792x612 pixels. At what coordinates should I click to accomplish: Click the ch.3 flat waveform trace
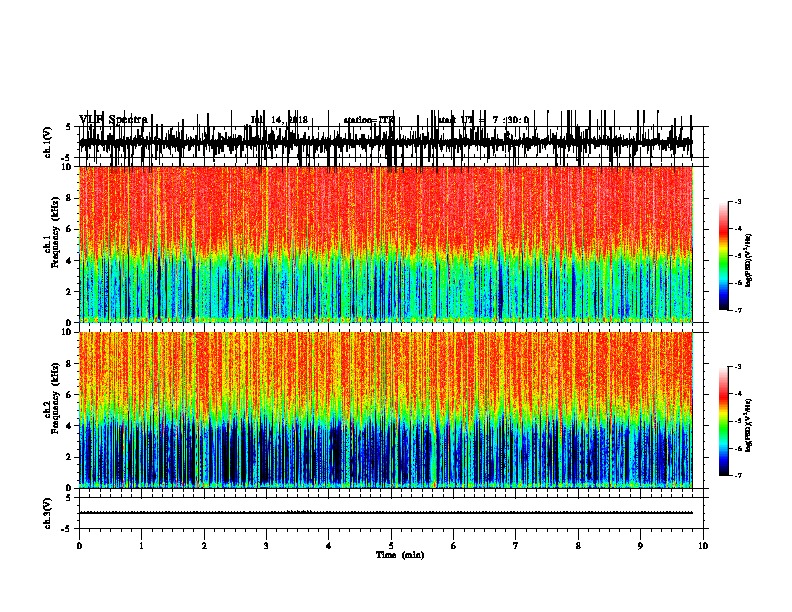tap(385, 513)
